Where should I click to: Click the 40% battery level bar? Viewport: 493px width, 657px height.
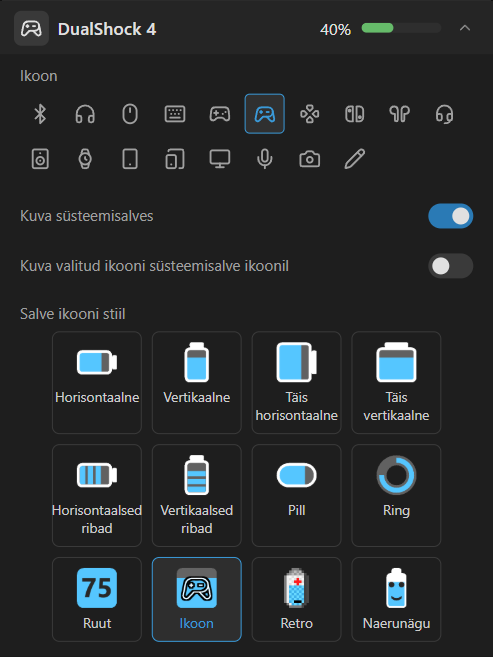point(401,28)
